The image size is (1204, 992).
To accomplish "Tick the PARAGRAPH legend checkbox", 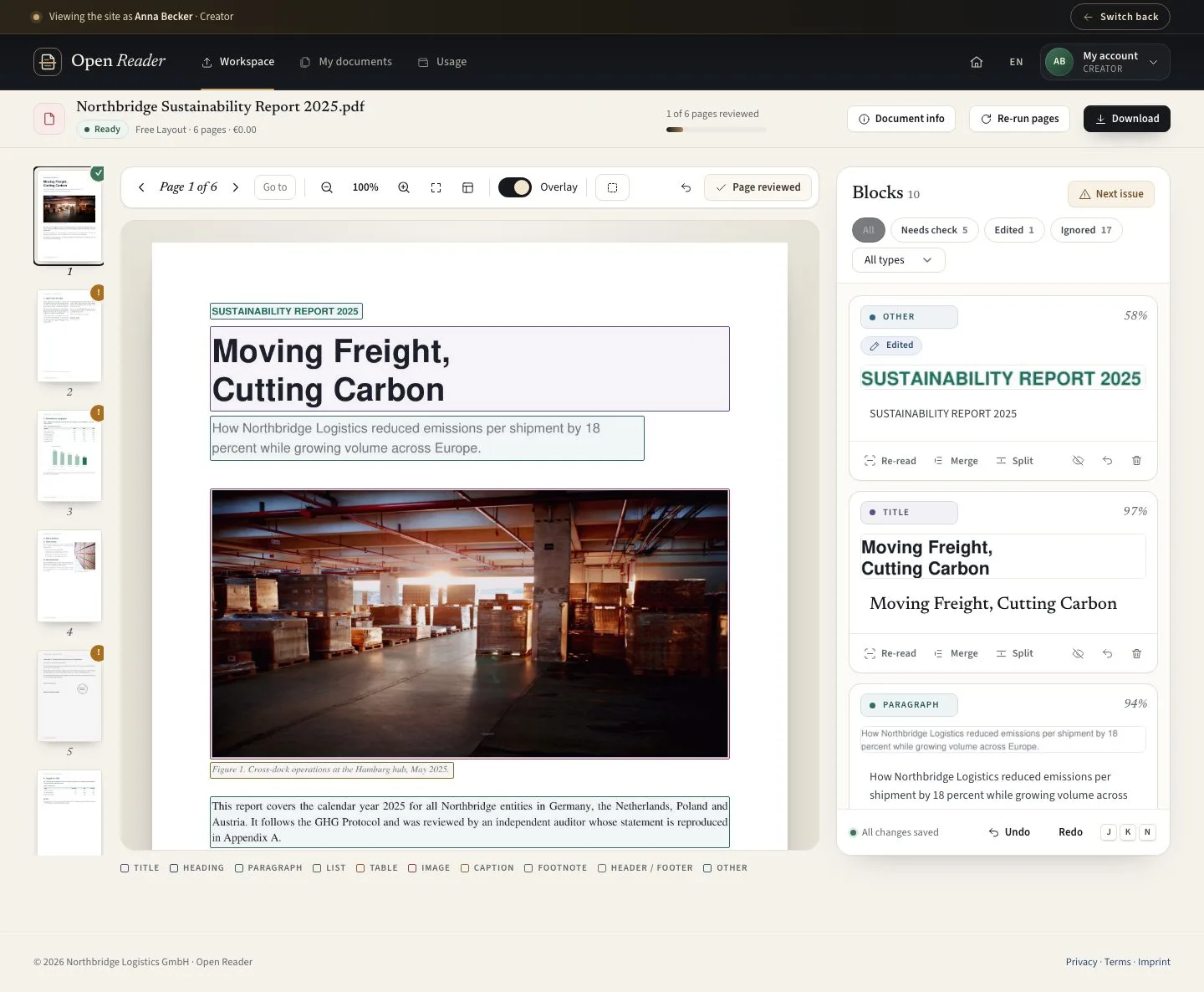I will point(239,868).
